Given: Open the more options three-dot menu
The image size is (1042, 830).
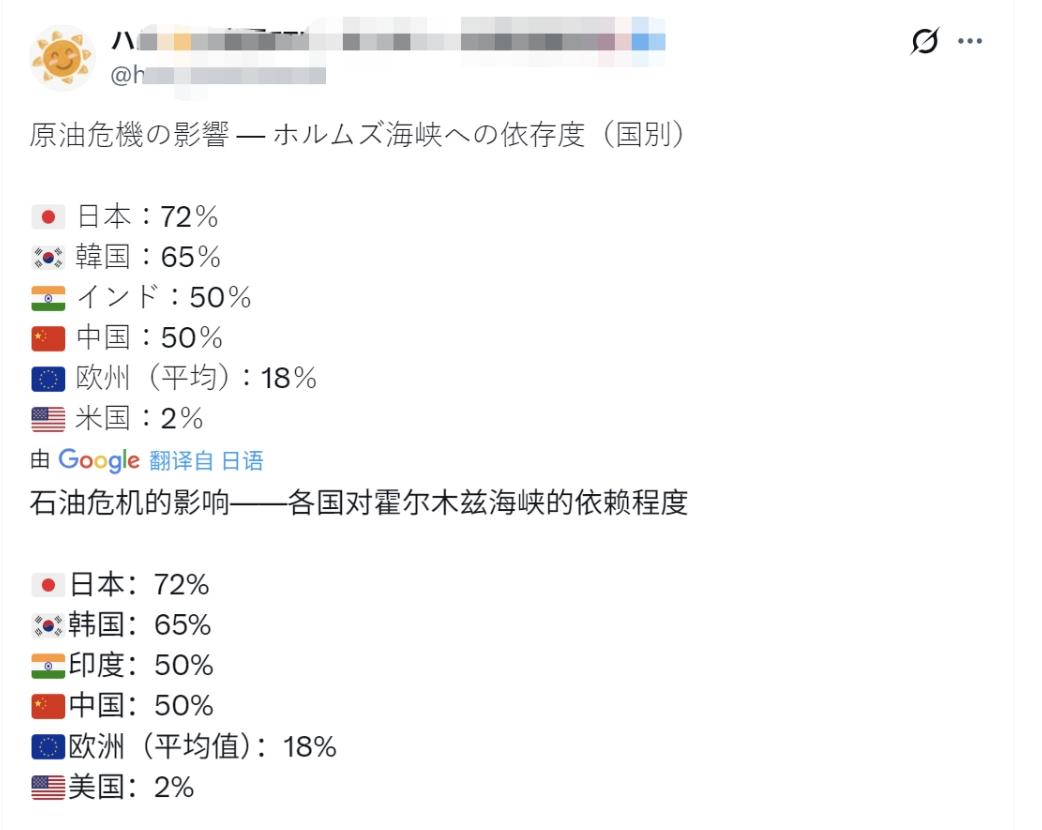Looking at the screenshot, I should click(969, 42).
